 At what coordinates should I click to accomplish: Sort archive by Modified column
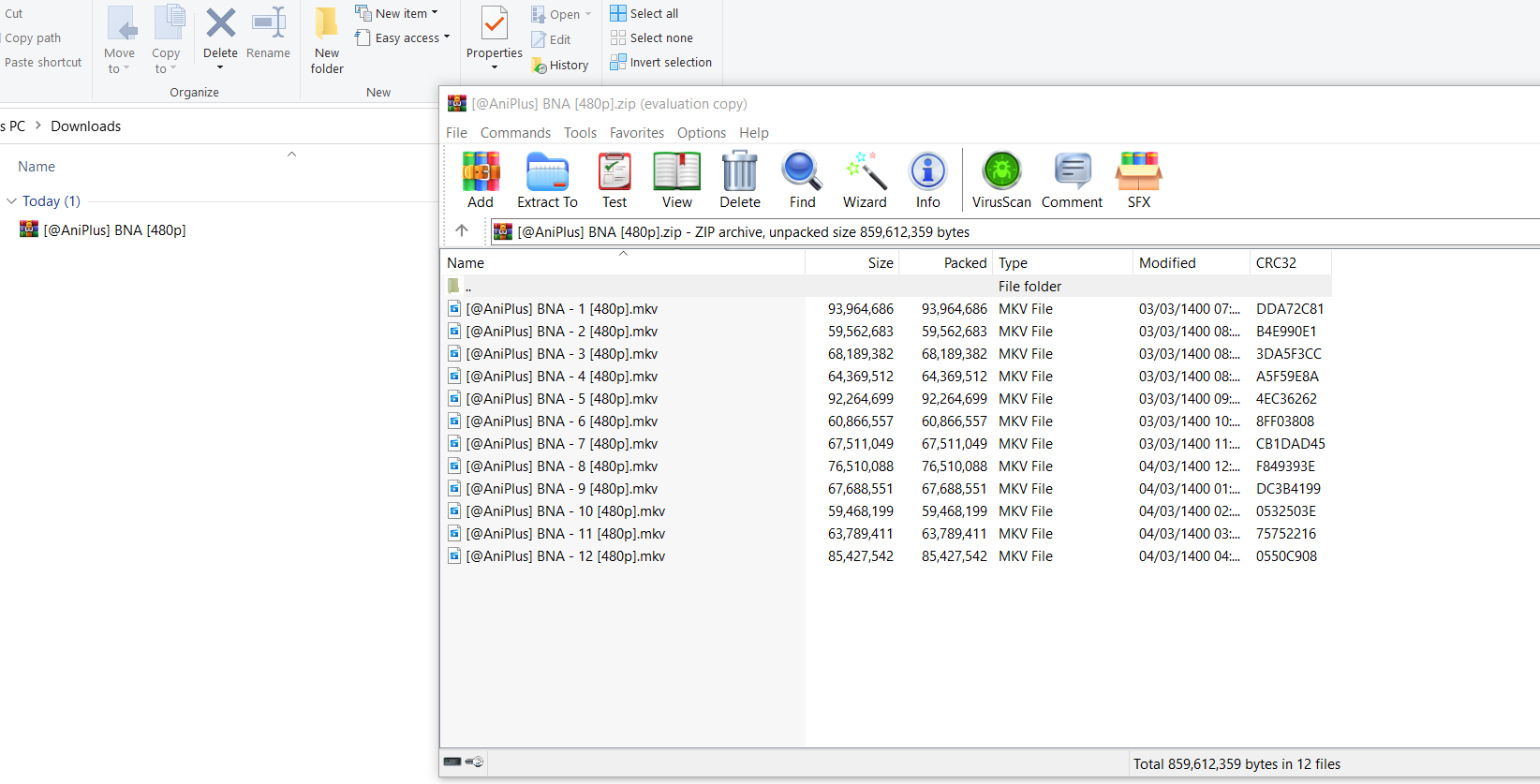tap(1192, 262)
